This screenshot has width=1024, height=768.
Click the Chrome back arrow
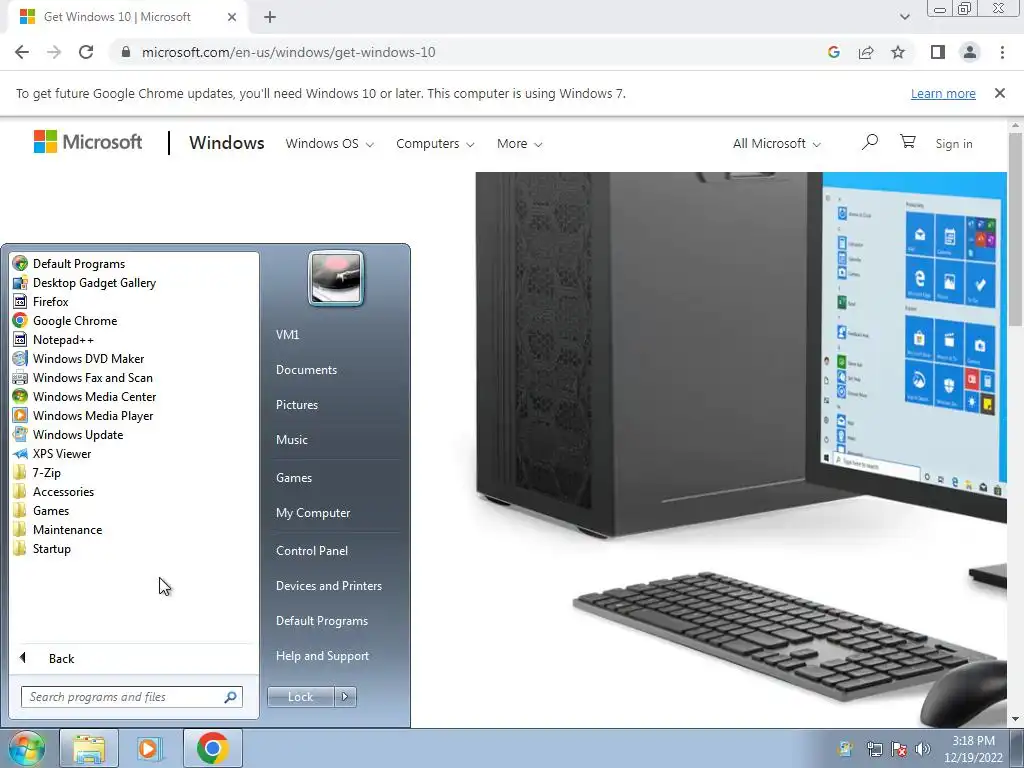click(22, 52)
